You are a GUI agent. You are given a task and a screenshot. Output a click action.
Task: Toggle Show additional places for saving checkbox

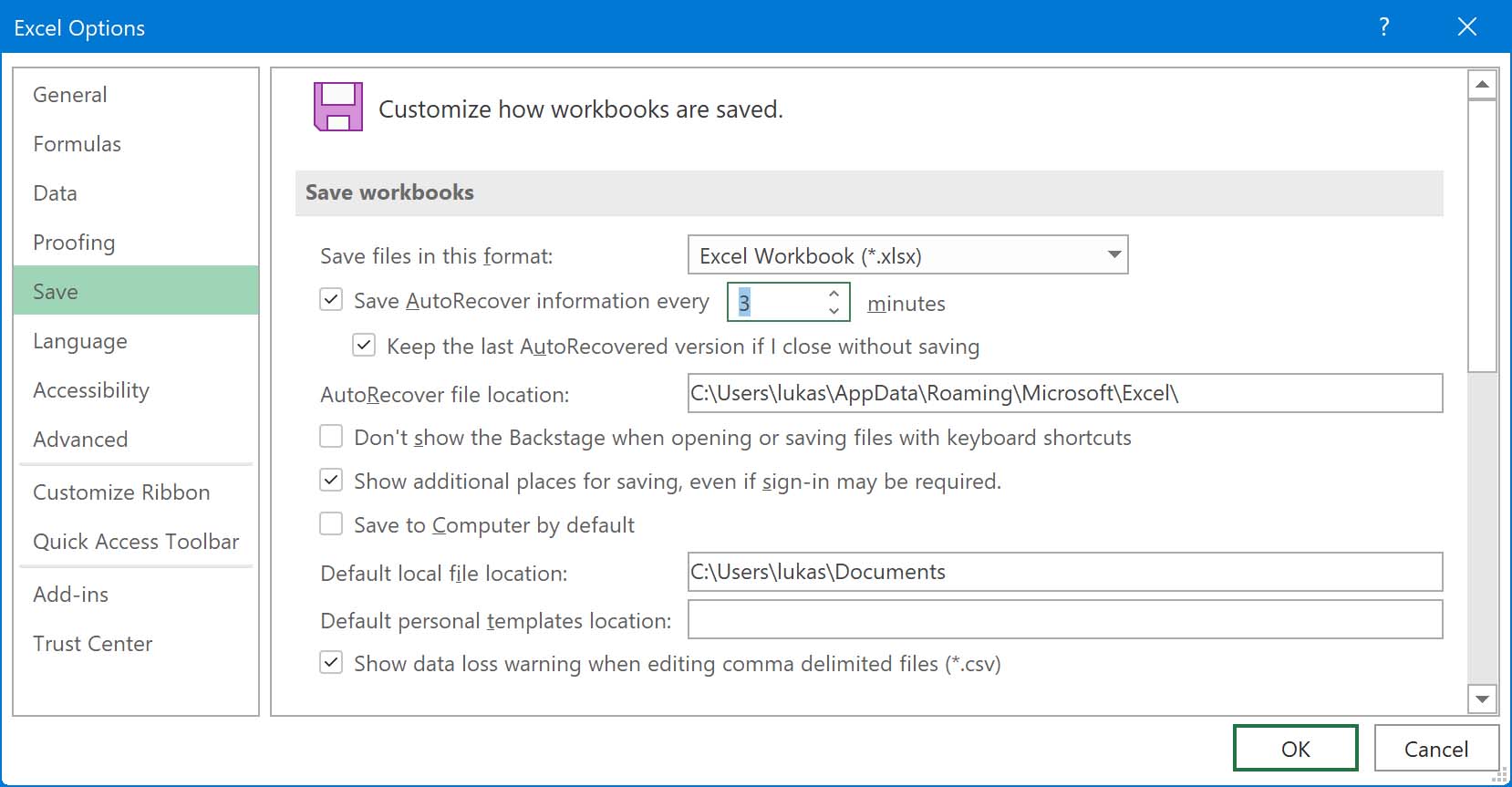(331, 480)
